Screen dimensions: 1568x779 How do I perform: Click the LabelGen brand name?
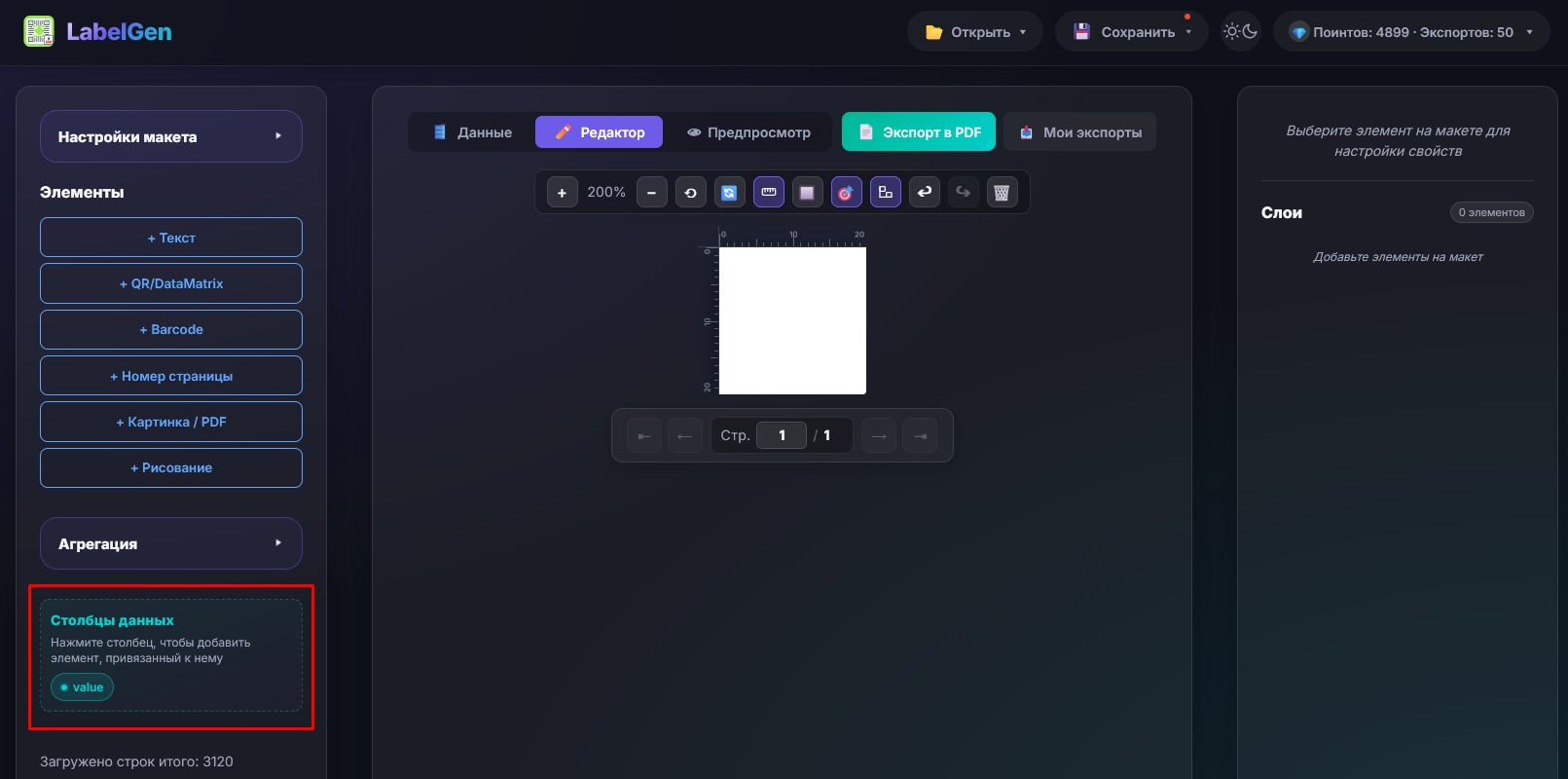coord(119,32)
